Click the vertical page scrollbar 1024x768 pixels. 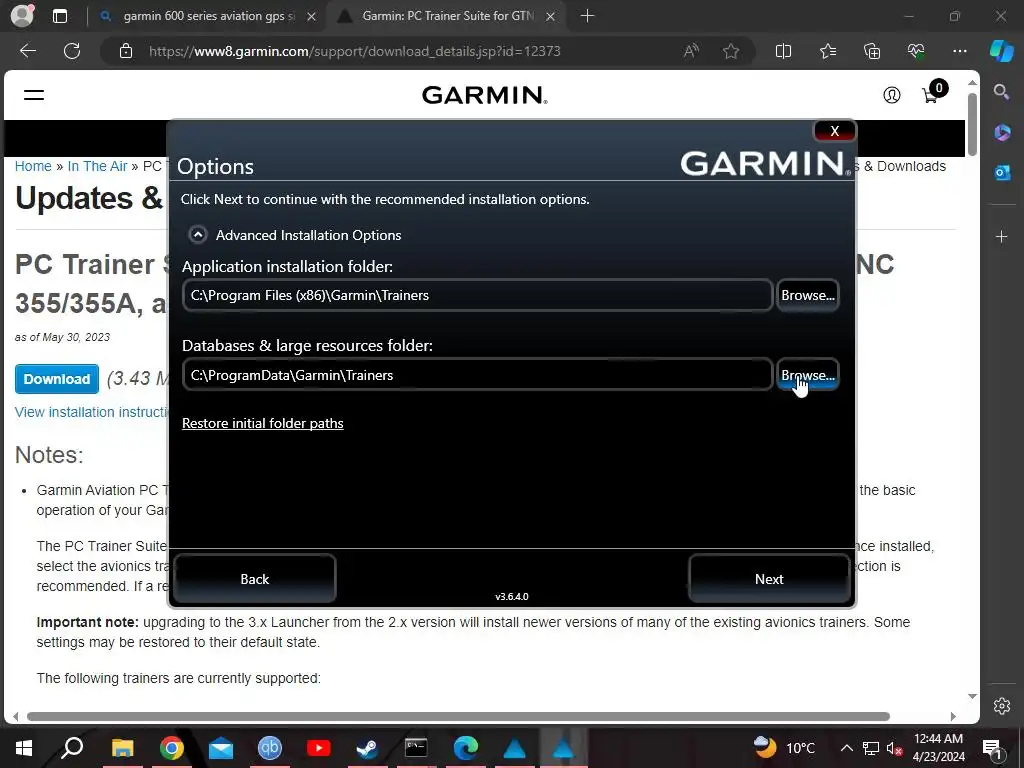pyautogui.click(x=972, y=124)
